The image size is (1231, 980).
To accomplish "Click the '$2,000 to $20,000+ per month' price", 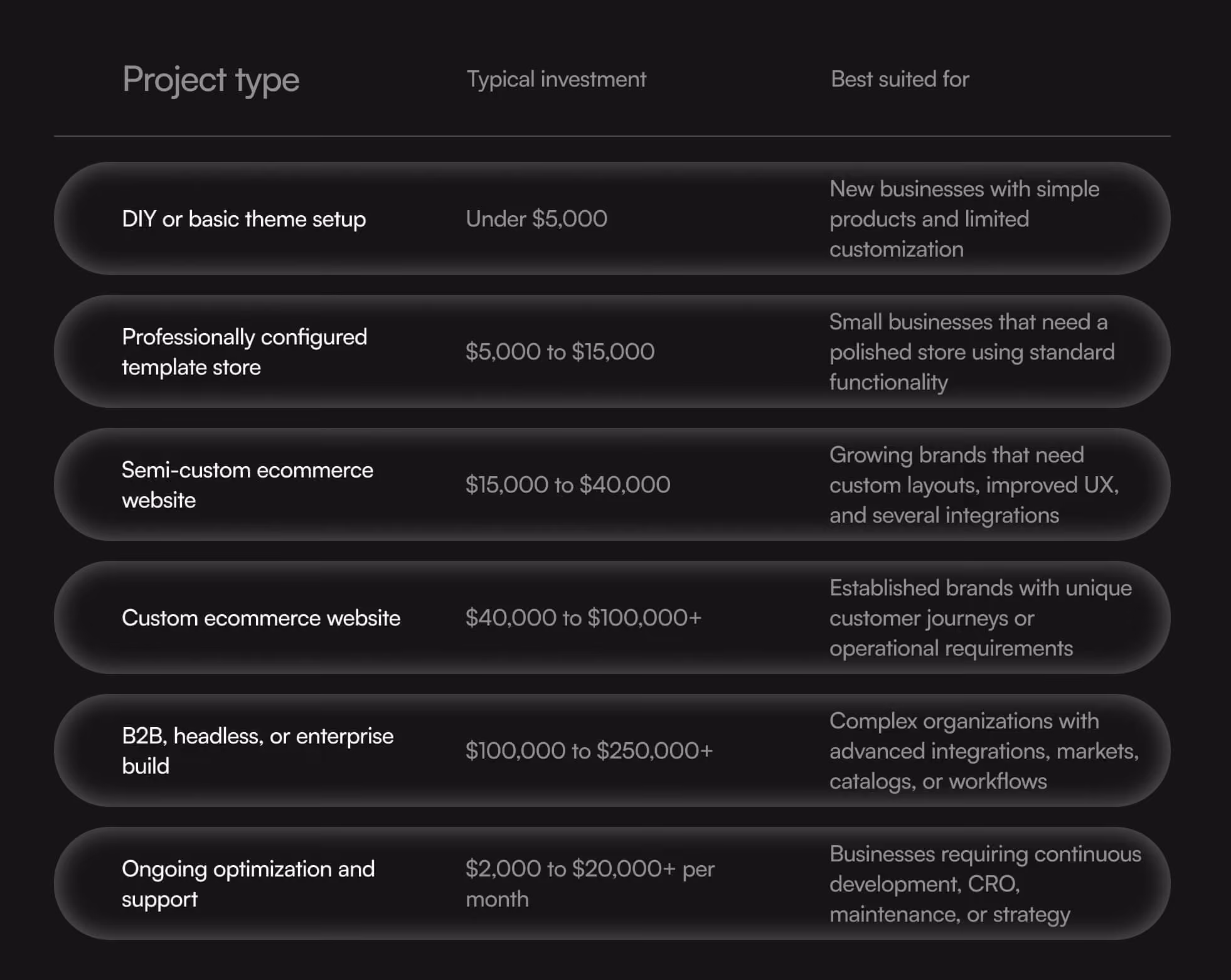I will coord(590,883).
